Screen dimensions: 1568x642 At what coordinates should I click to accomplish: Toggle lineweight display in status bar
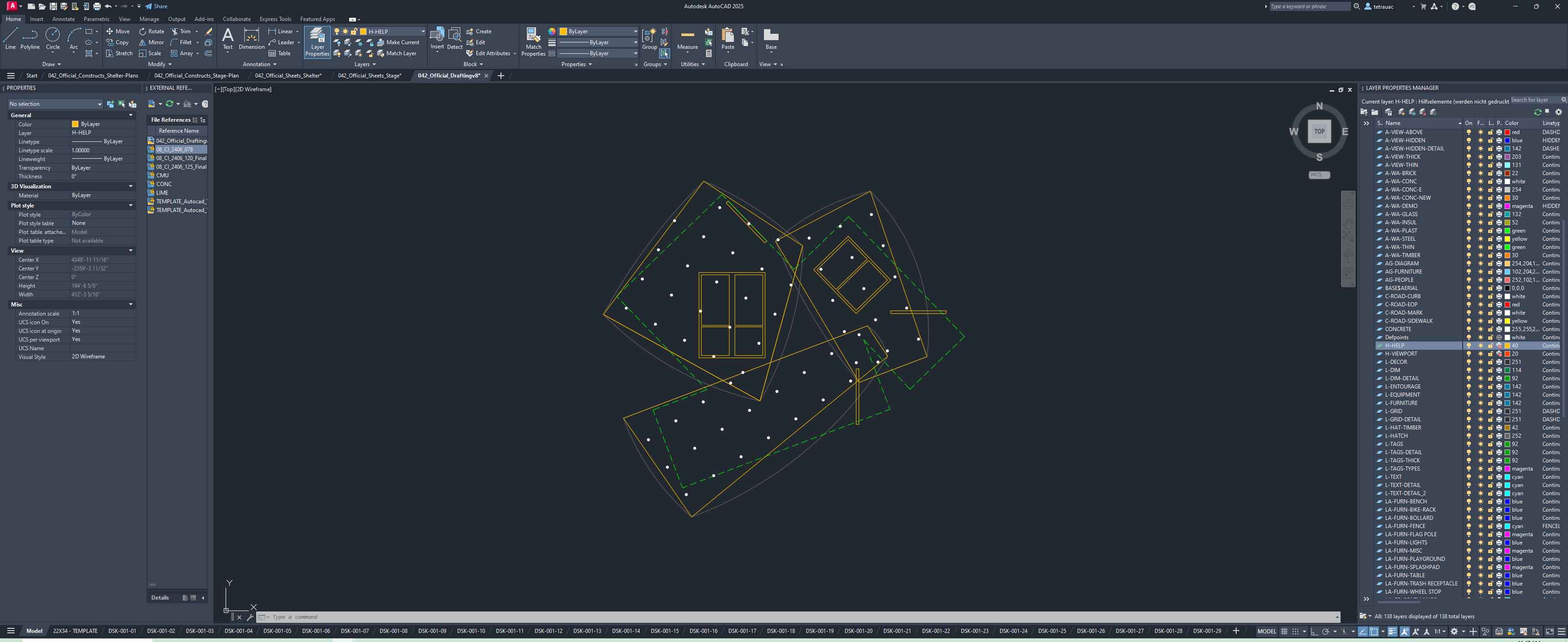[1392, 631]
